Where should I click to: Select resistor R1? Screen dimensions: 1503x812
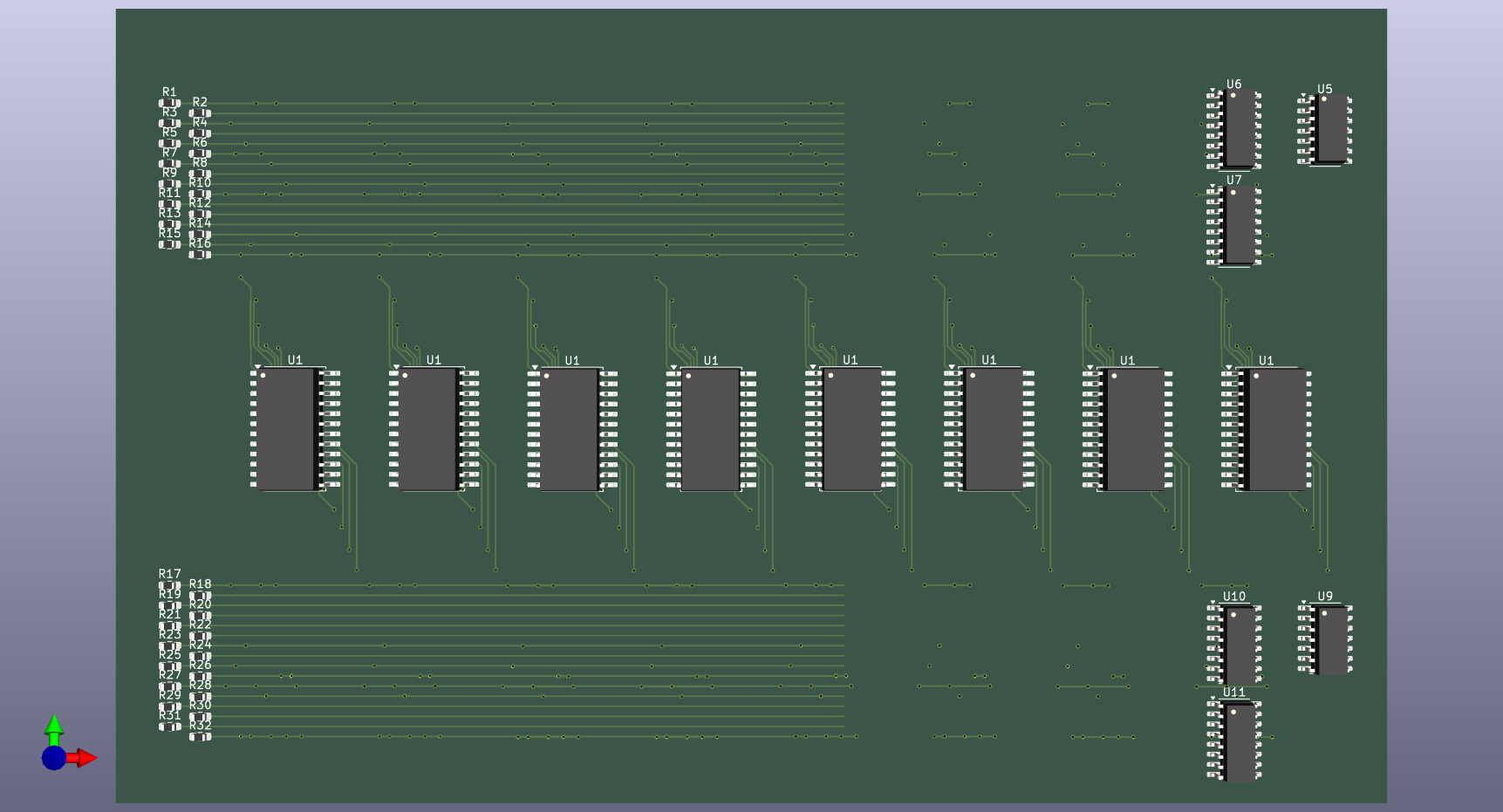169,103
